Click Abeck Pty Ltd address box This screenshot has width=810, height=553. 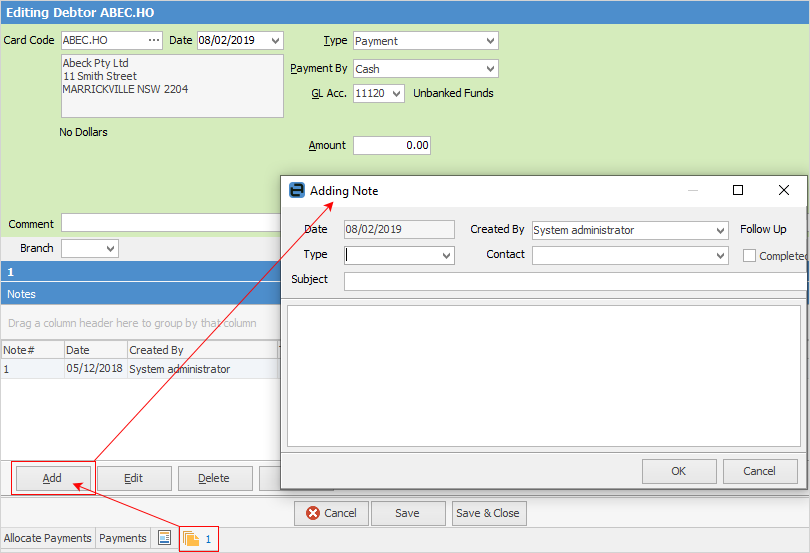coord(172,86)
